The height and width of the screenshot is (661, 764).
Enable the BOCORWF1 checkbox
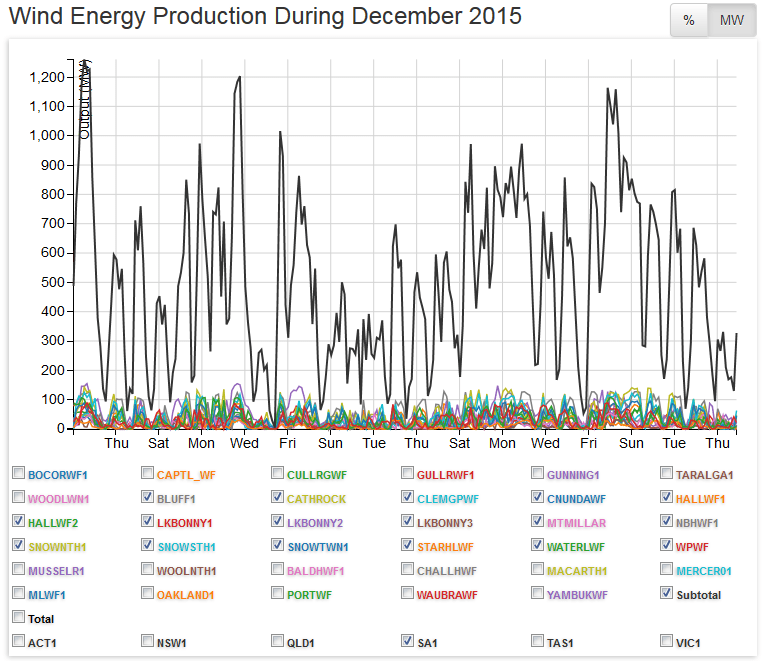(18, 474)
